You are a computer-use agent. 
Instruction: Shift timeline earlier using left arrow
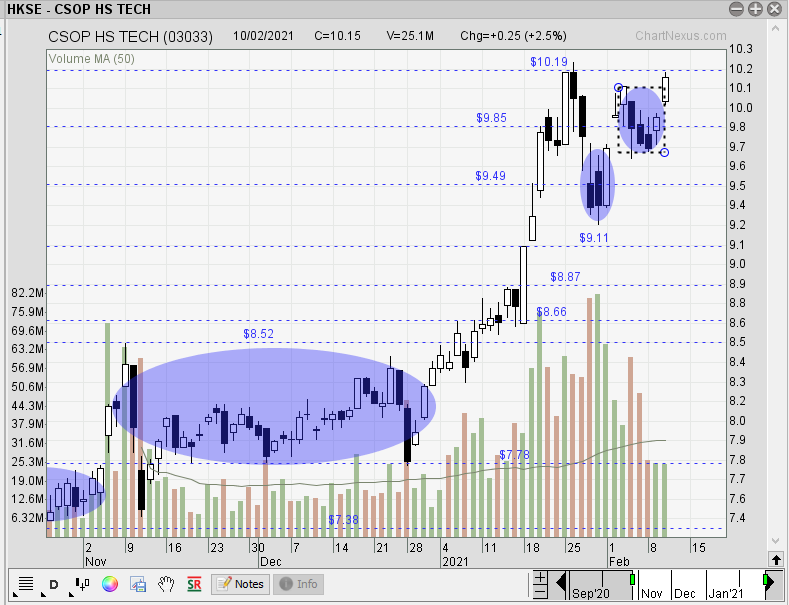[560, 584]
